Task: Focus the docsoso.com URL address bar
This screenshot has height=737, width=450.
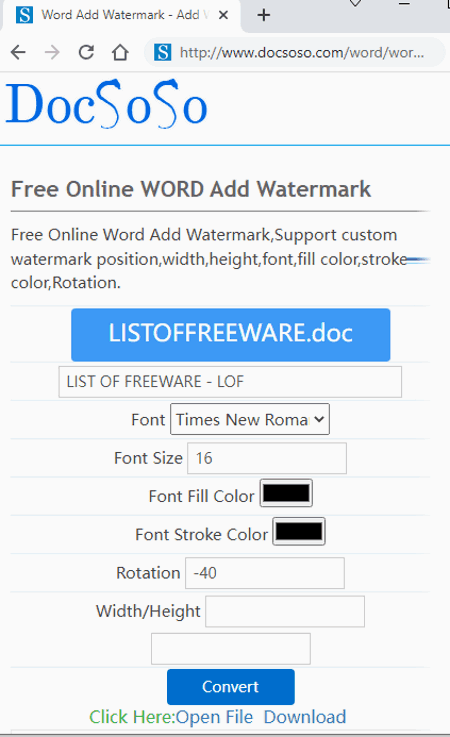Action: click(x=302, y=52)
